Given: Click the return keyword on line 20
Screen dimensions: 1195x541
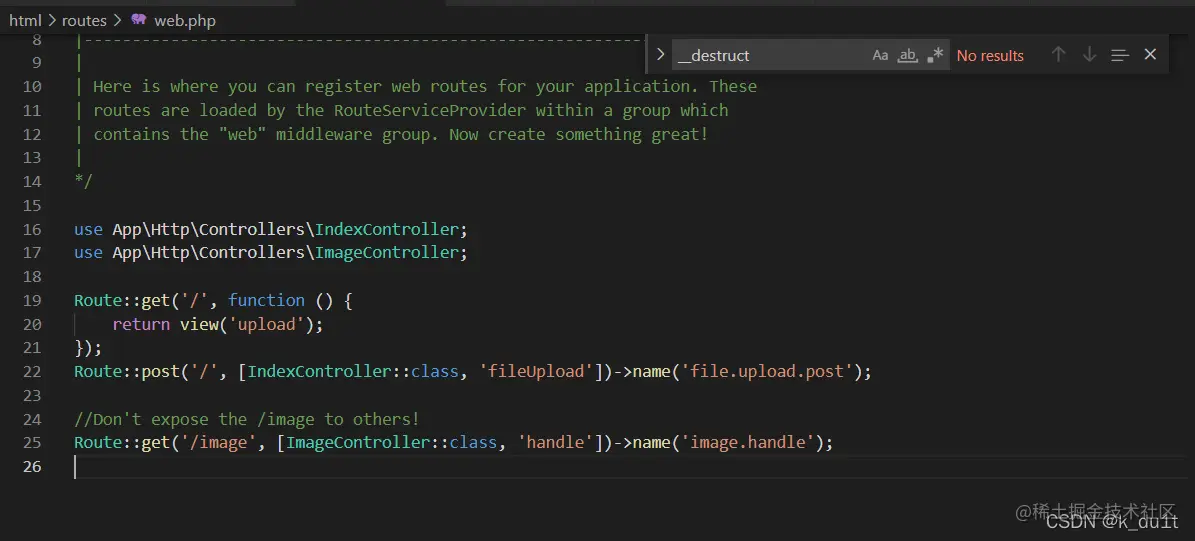Looking at the screenshot, I should [141, 325].
